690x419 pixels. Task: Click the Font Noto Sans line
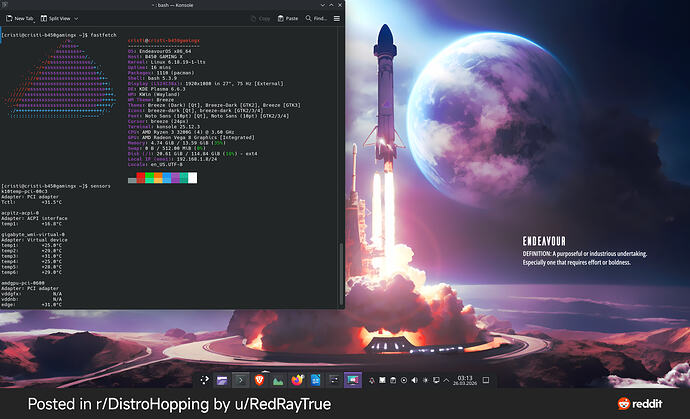point(209,116)
